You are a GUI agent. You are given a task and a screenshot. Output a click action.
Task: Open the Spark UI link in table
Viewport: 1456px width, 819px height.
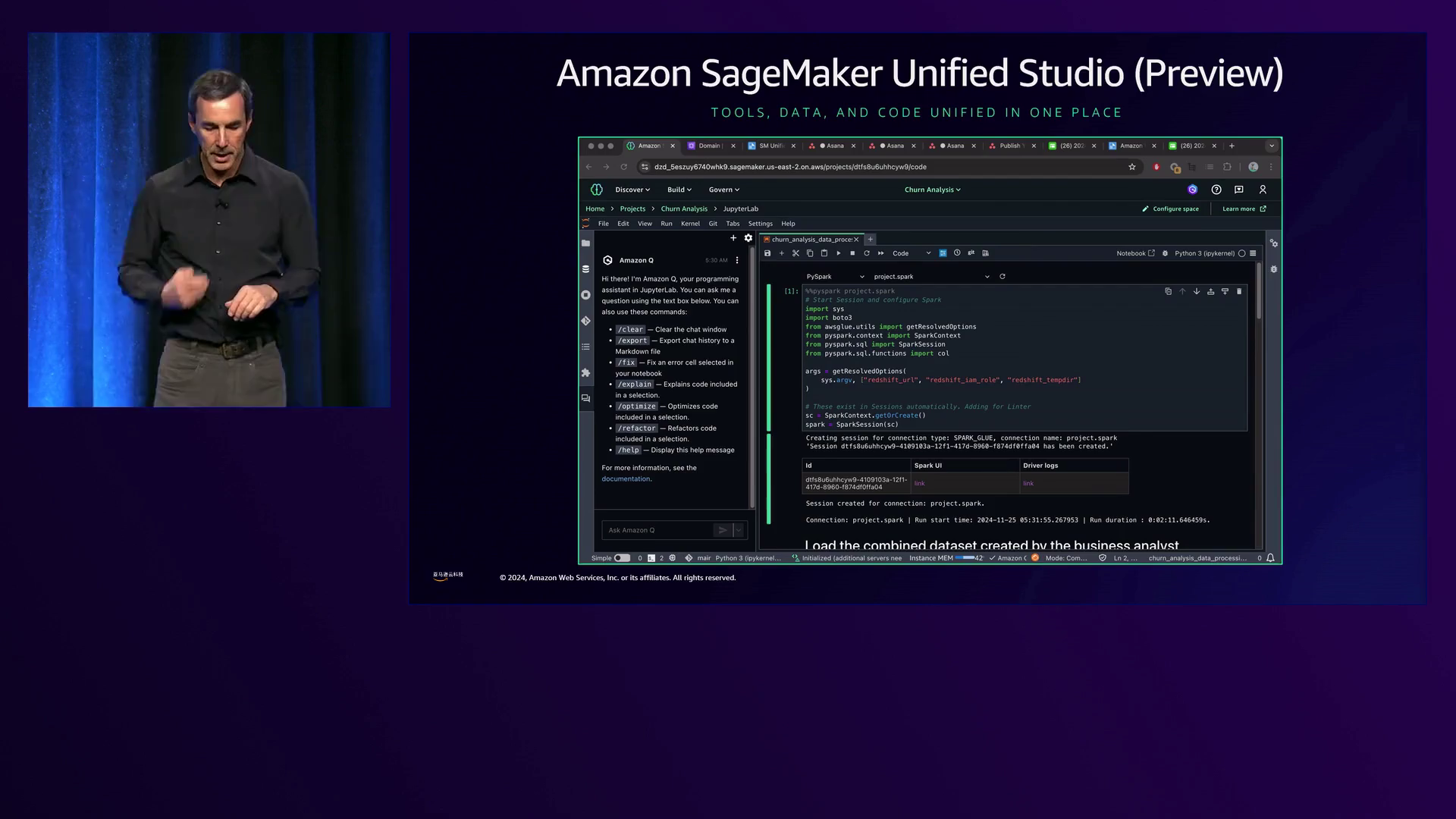tap(919, 483)
